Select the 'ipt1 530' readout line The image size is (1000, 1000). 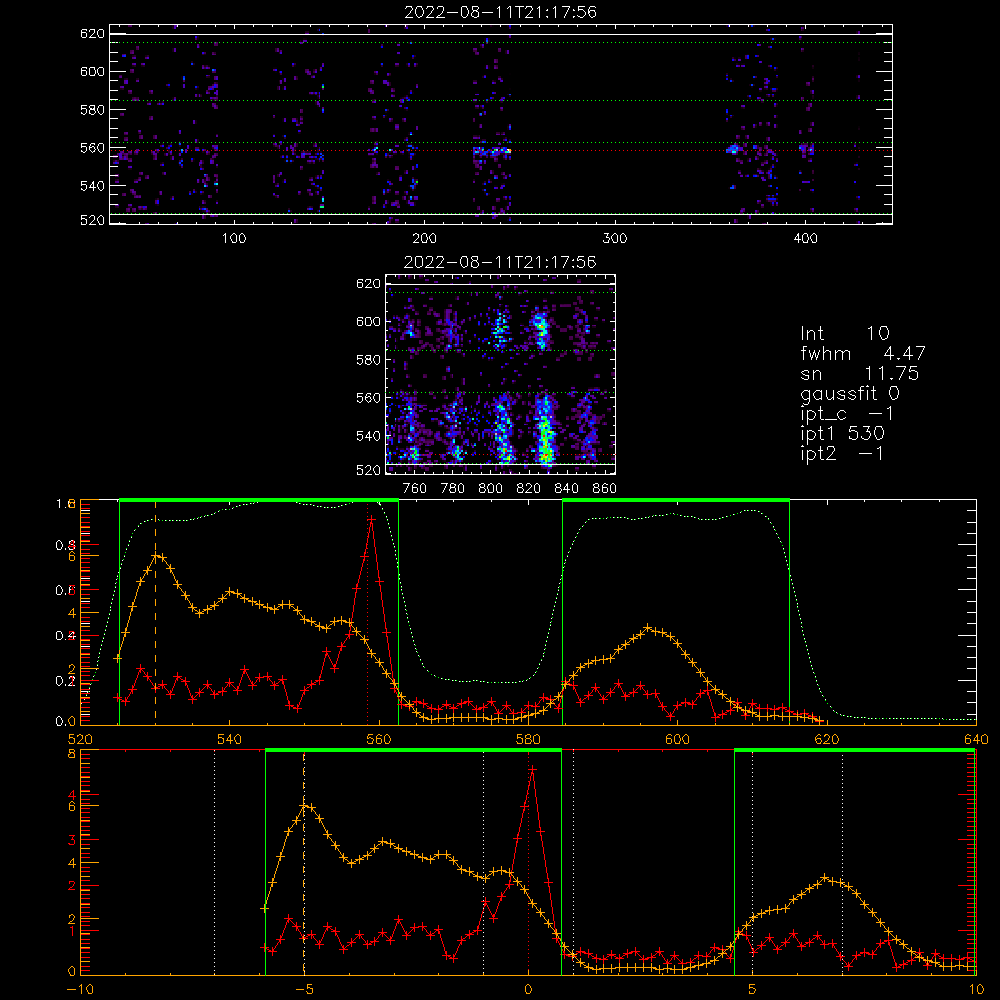[842, 434]
